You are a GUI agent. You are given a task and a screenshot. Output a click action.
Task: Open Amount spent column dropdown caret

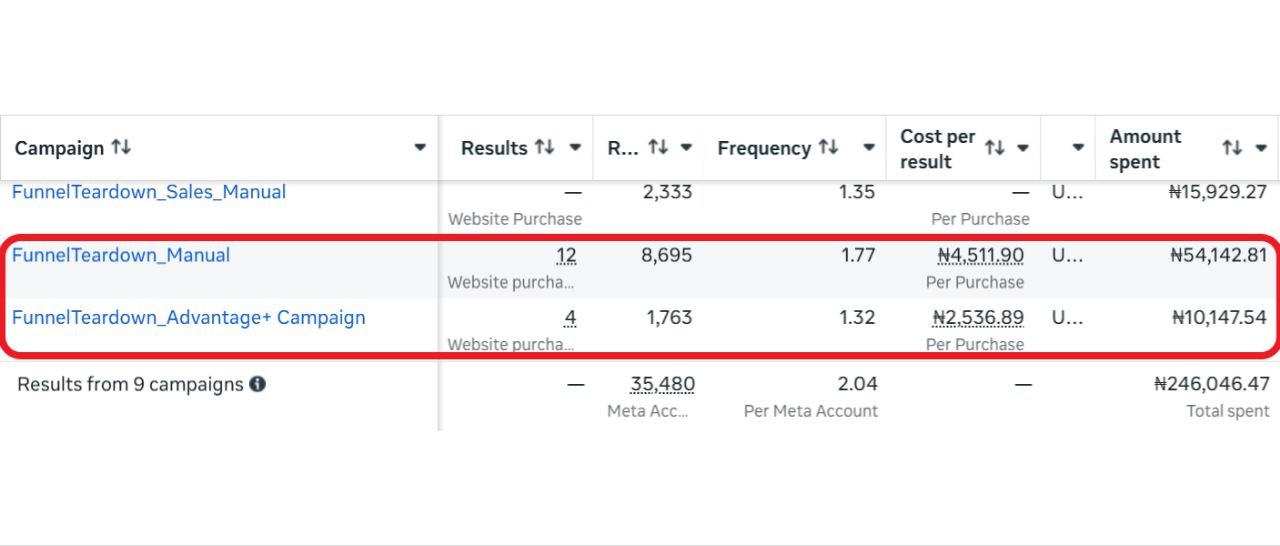1261,148
